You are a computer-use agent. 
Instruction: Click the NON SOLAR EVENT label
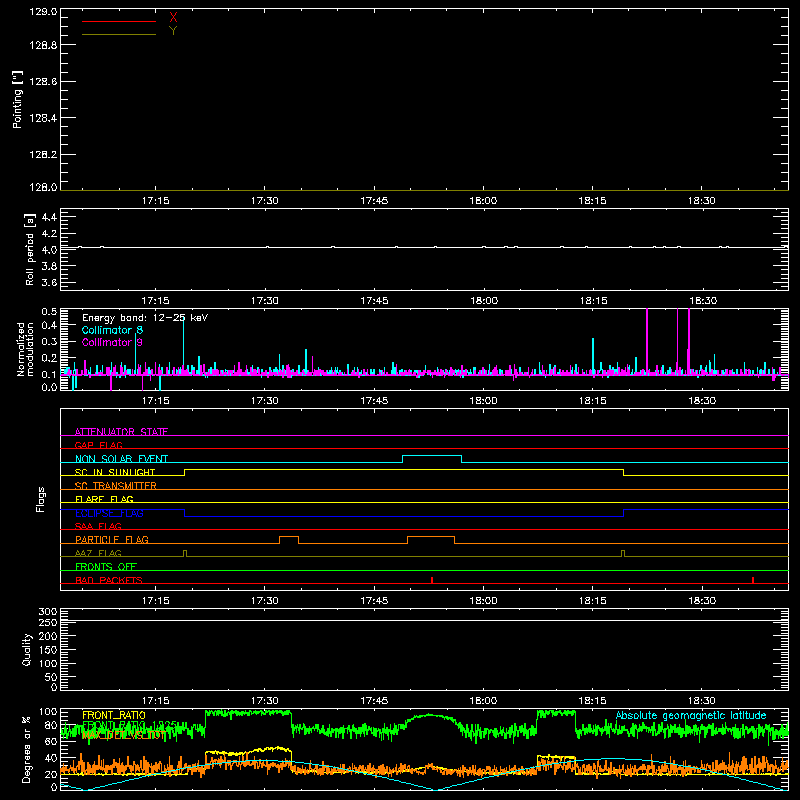121,459
